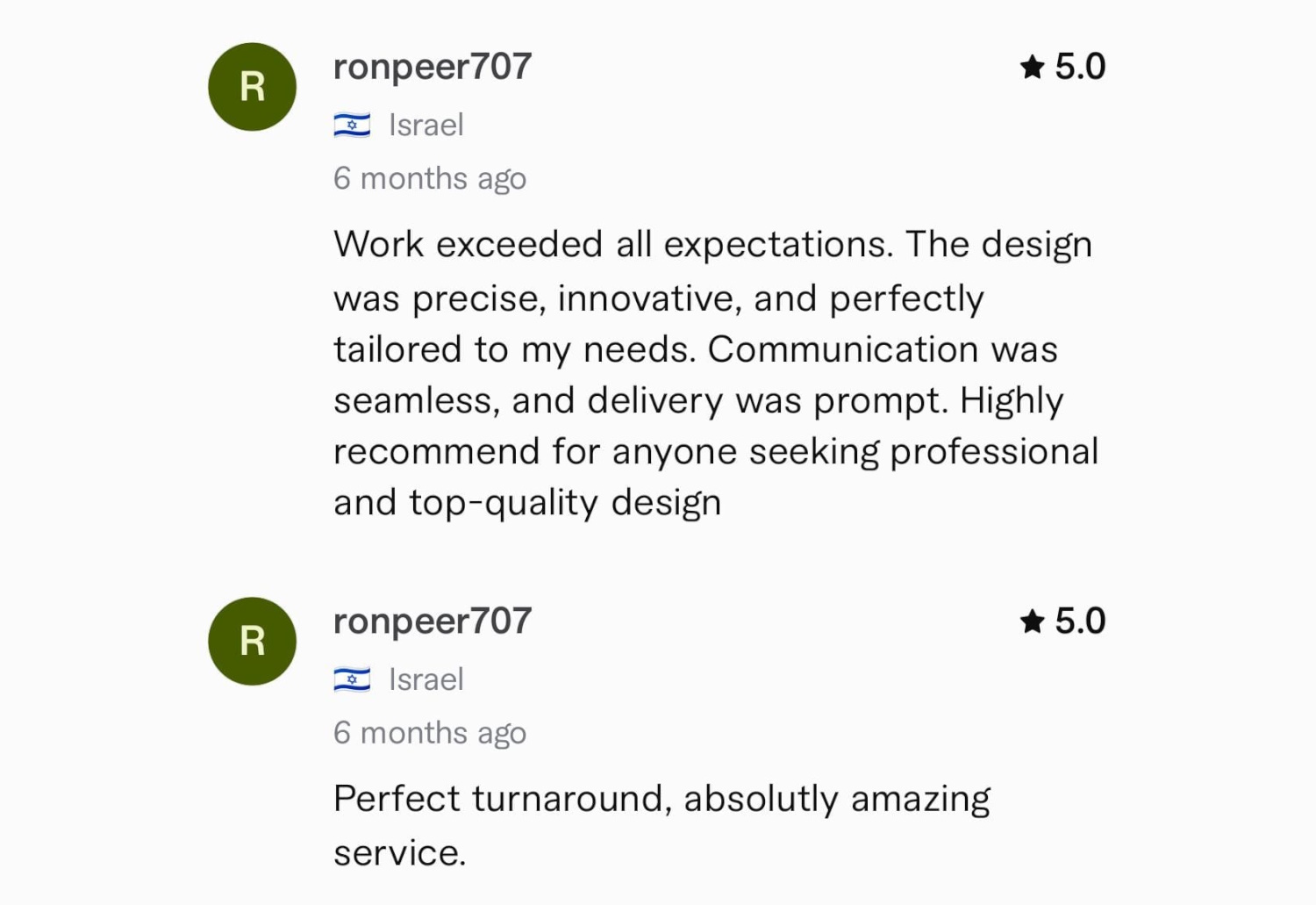Click the star icon on the top review
Screen dimensions: 1316x905
pyautogui.click(x=1033, y=67)
